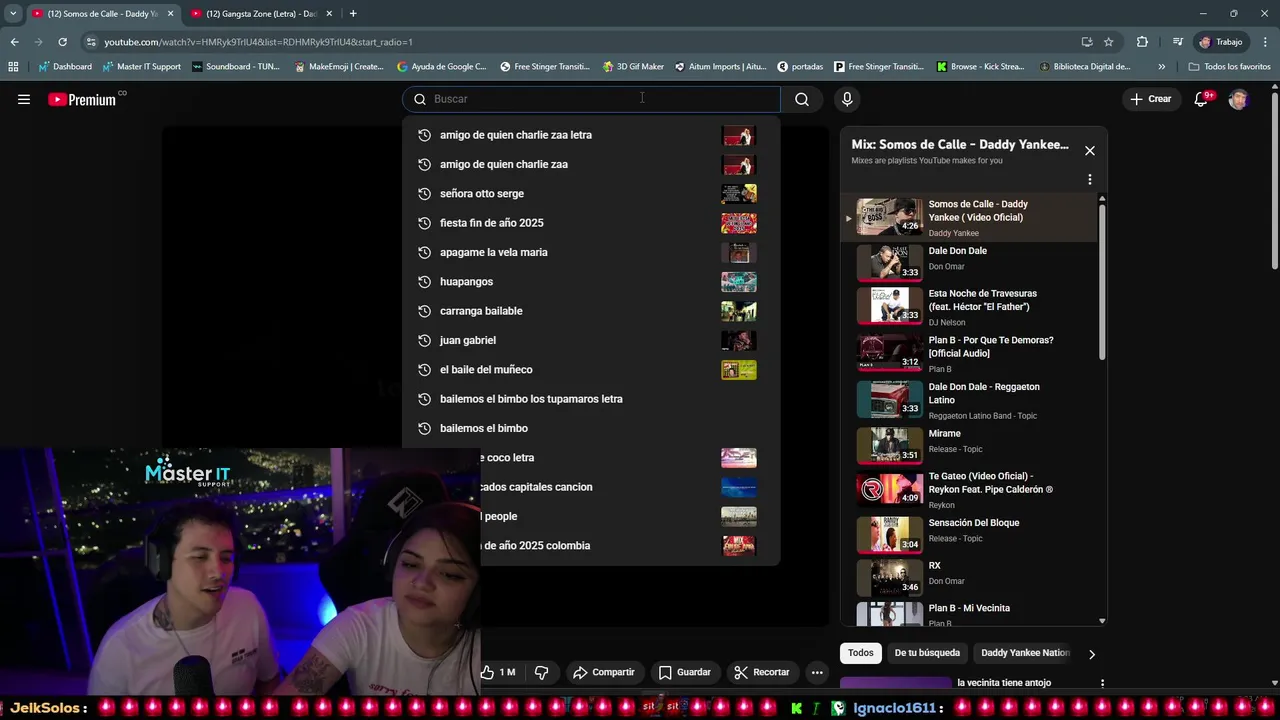The height and width of the screenshot is (720, 1280).
Task: Play Dale Don Dale by Don Omar
Action: click(x=970, y=261)
